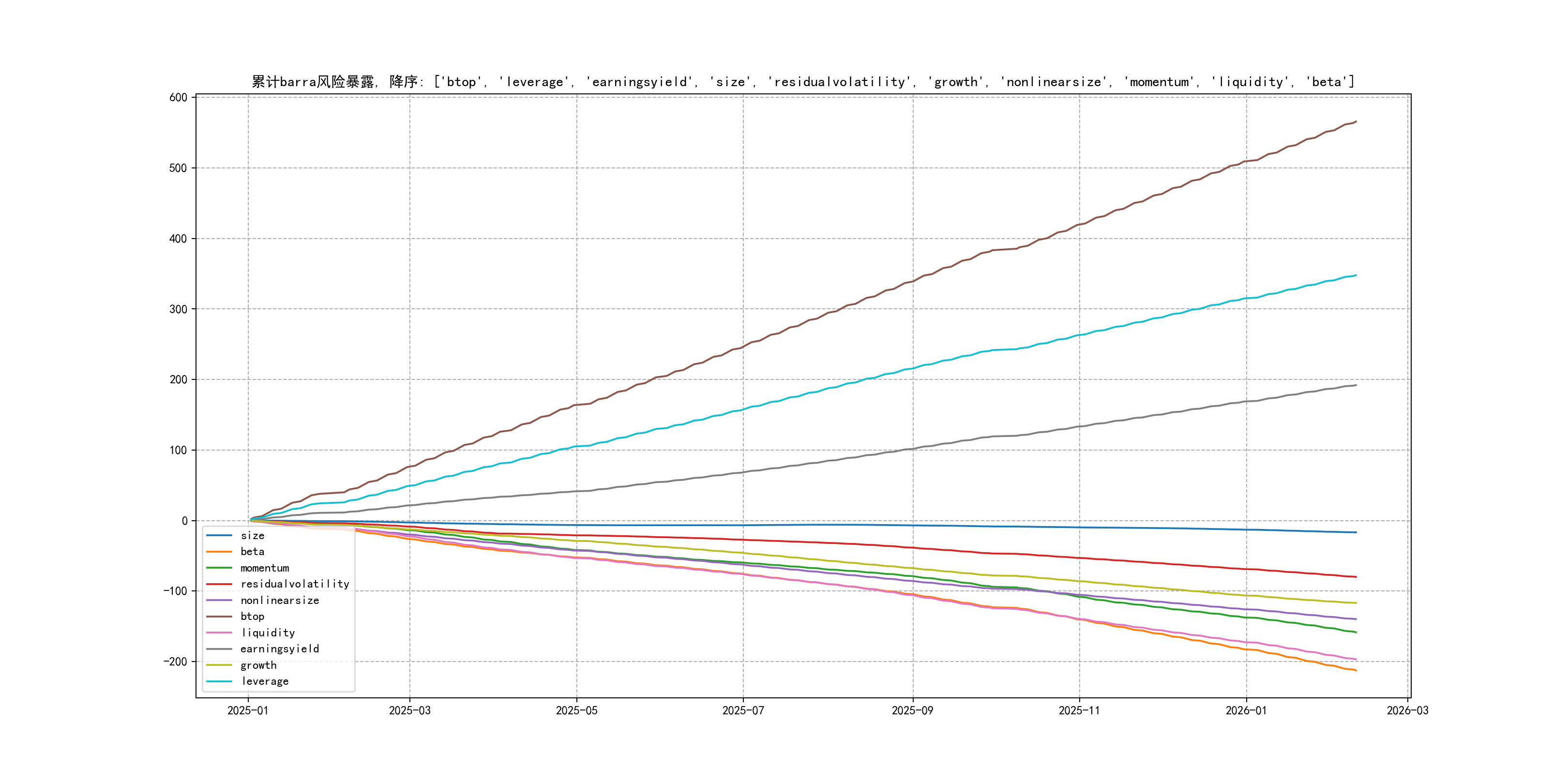Click the 2025-07 x-axis tick label
This screenshot has height=784, width=1568.
point(742,711)
